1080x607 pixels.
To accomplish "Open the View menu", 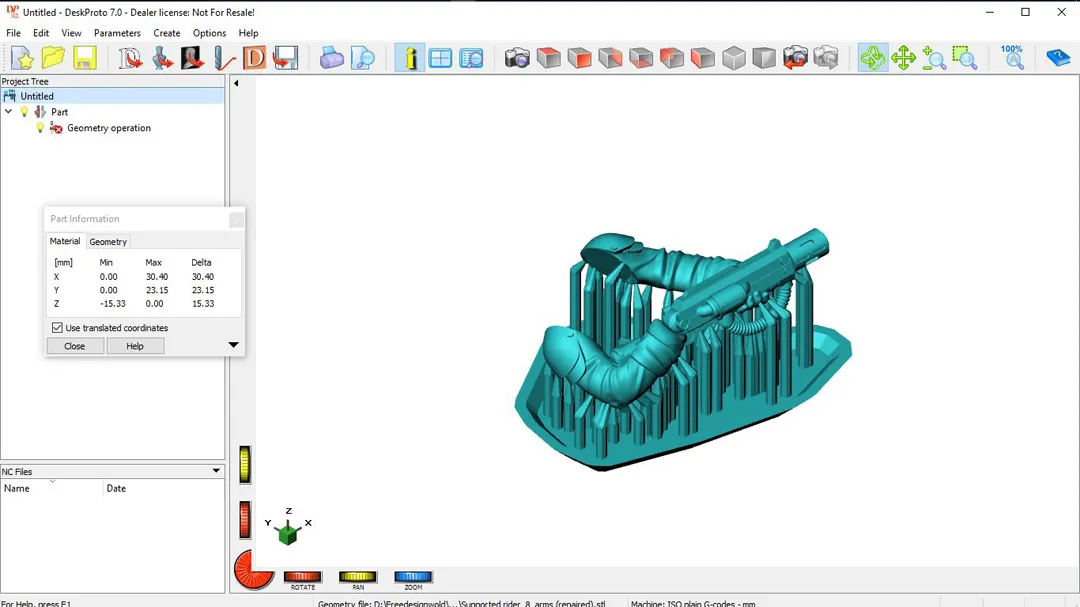I will tap(71, 33).
